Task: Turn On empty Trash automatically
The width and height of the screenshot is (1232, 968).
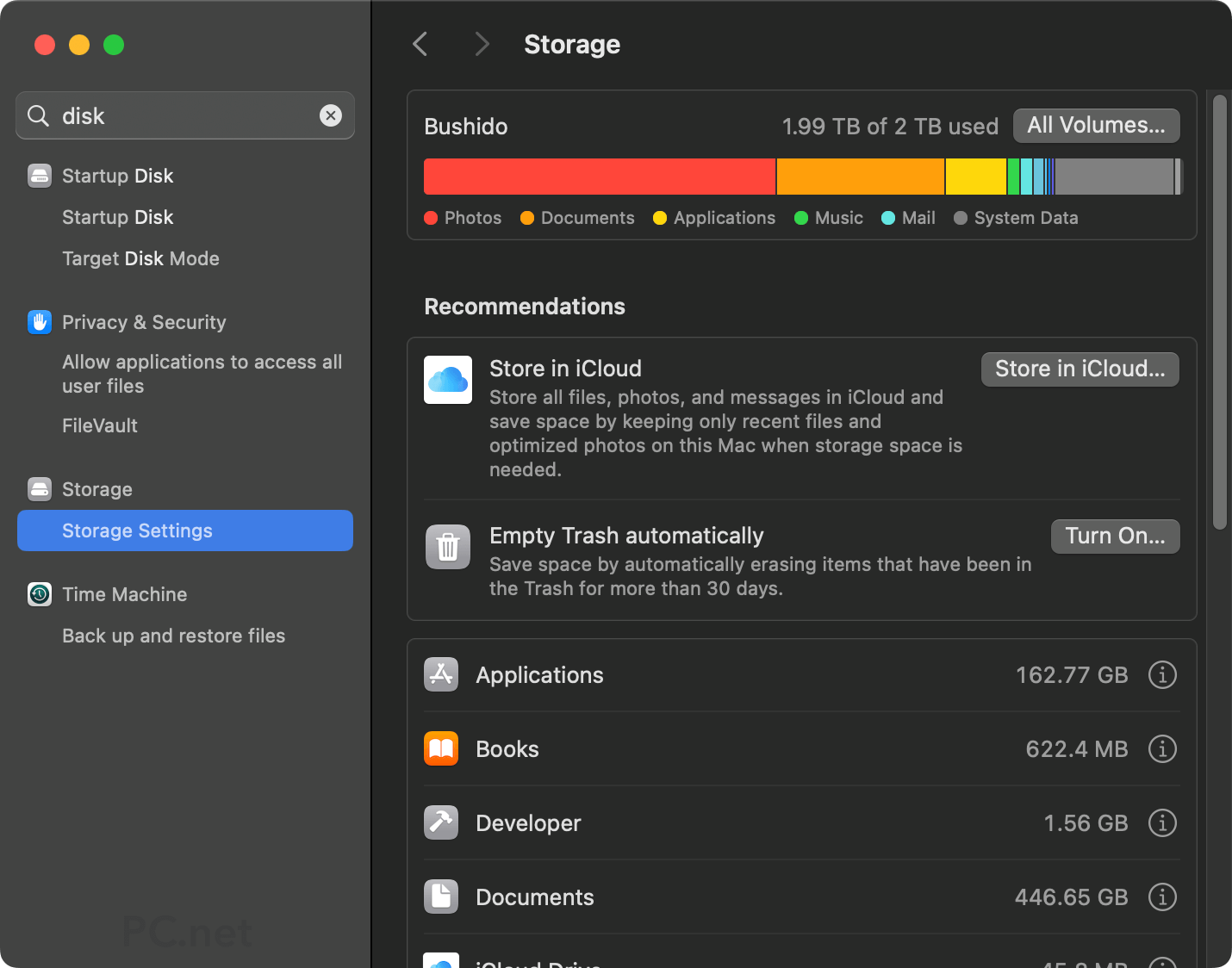Action: (x=1116, y=537)
